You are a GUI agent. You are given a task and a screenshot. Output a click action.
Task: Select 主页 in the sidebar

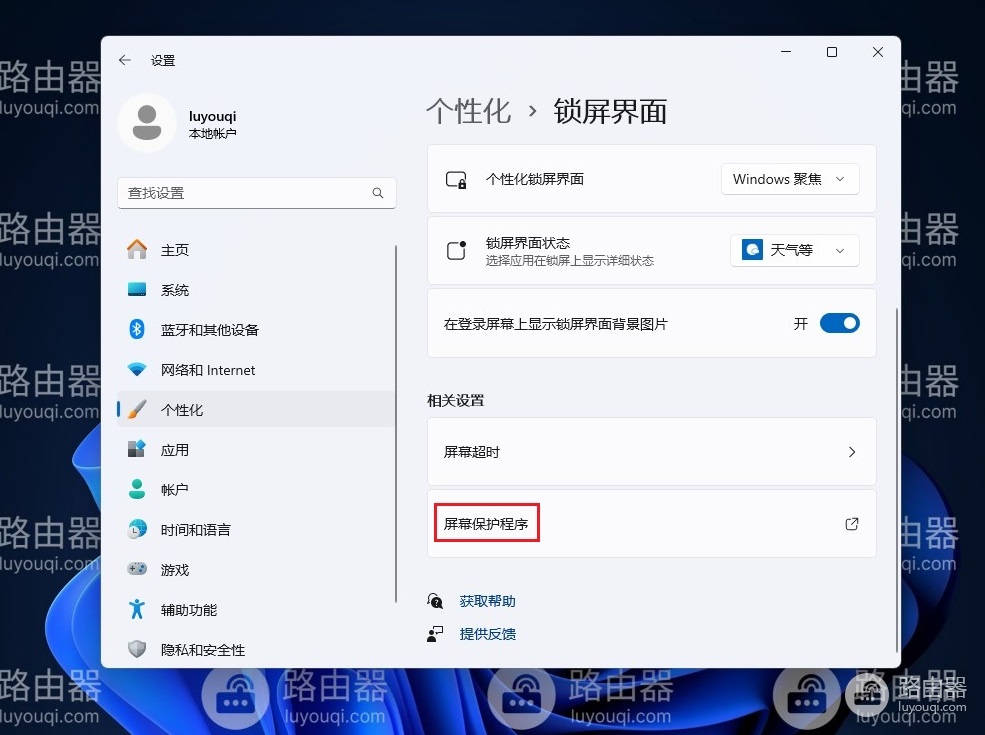click(256, 249)
